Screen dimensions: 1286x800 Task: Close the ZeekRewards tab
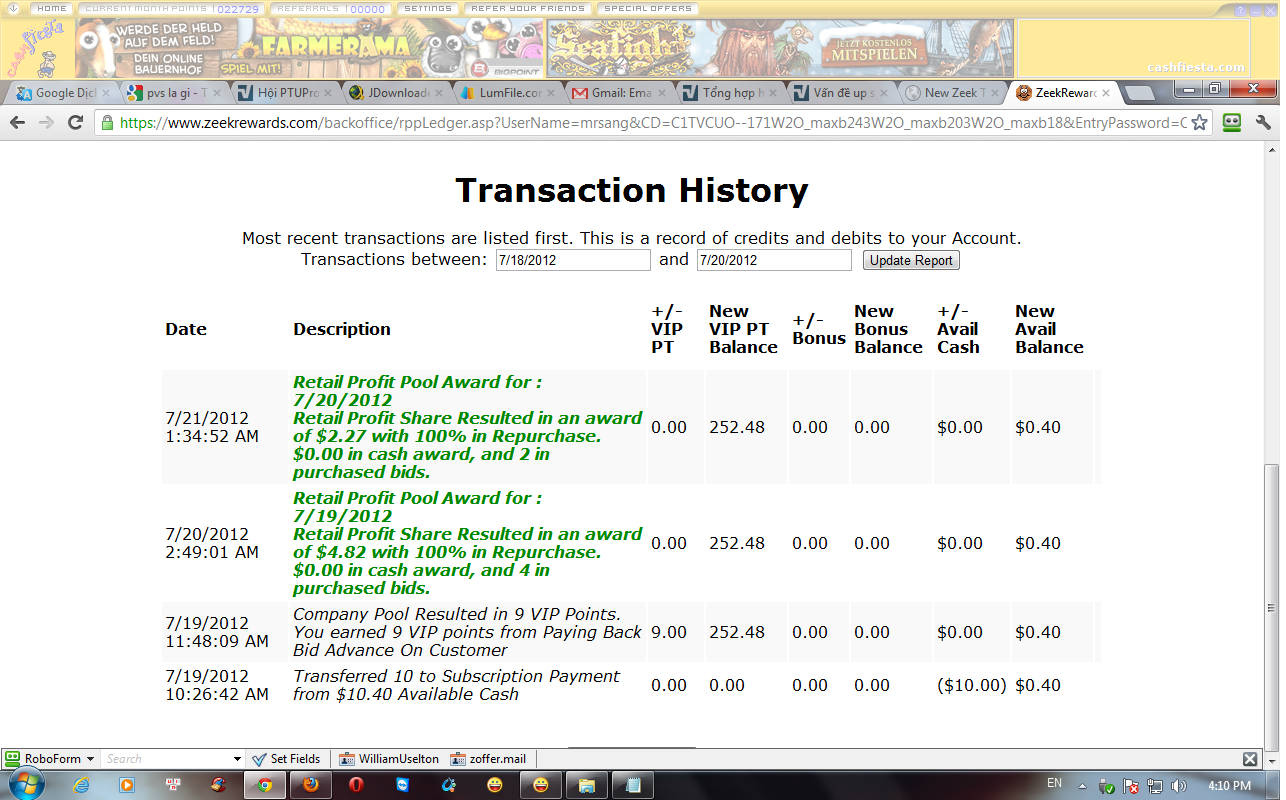point(1104,93)
